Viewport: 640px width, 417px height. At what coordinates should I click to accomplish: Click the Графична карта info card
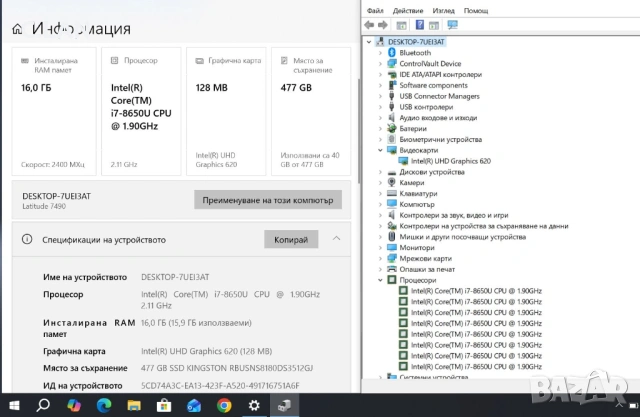click(226, 111)
